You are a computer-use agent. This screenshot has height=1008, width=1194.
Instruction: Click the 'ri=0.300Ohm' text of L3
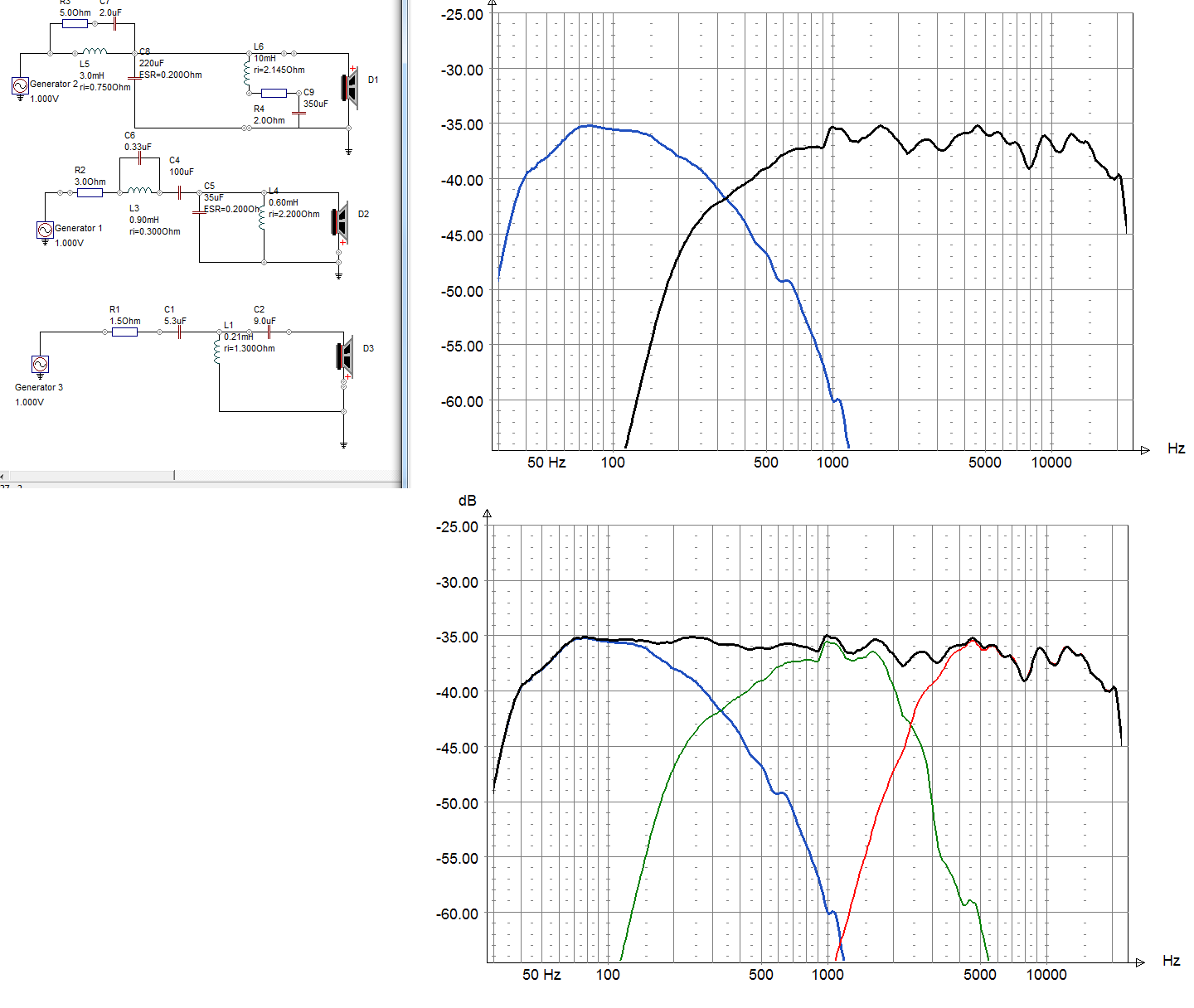coord(155,231)
